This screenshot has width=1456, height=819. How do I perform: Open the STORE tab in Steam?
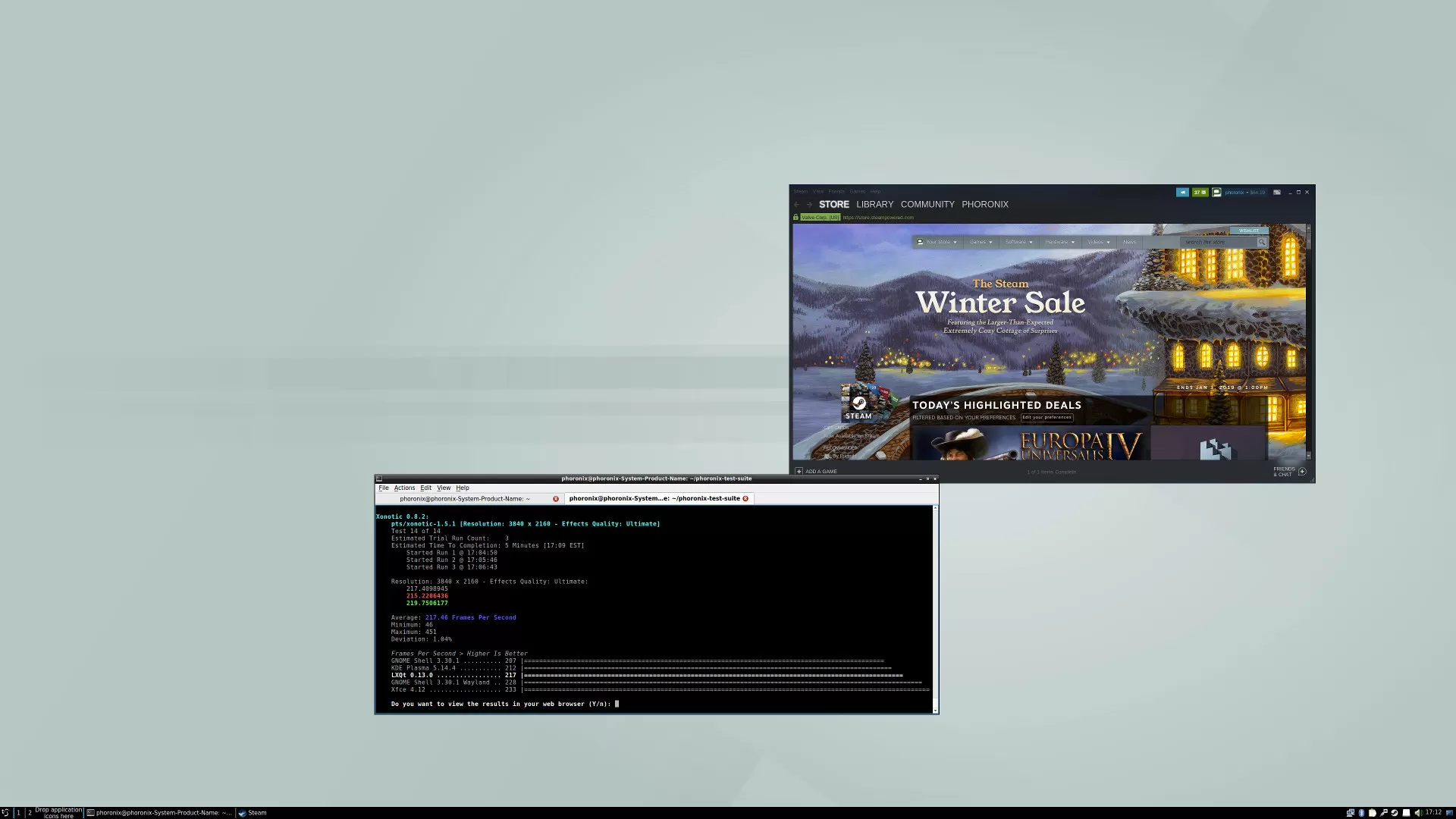834,205
